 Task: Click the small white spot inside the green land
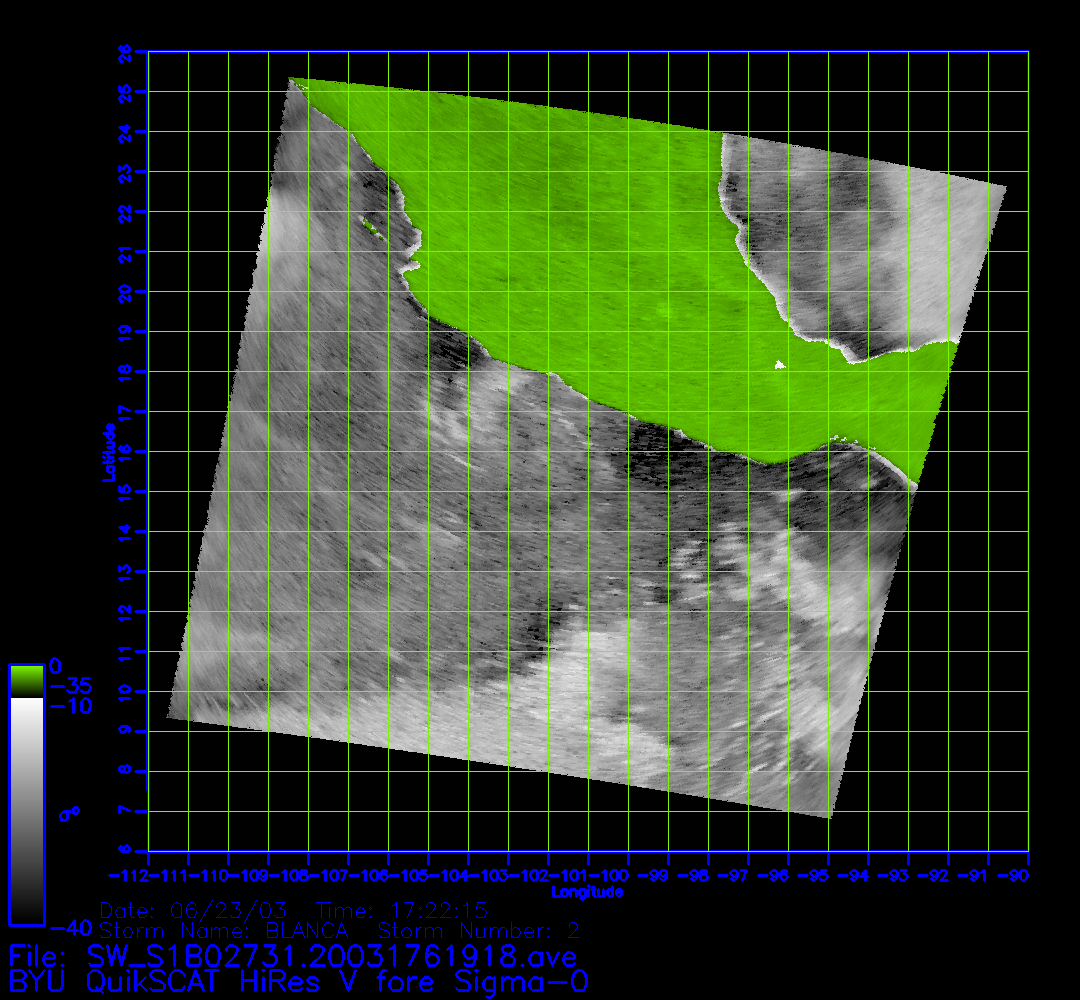780,365
